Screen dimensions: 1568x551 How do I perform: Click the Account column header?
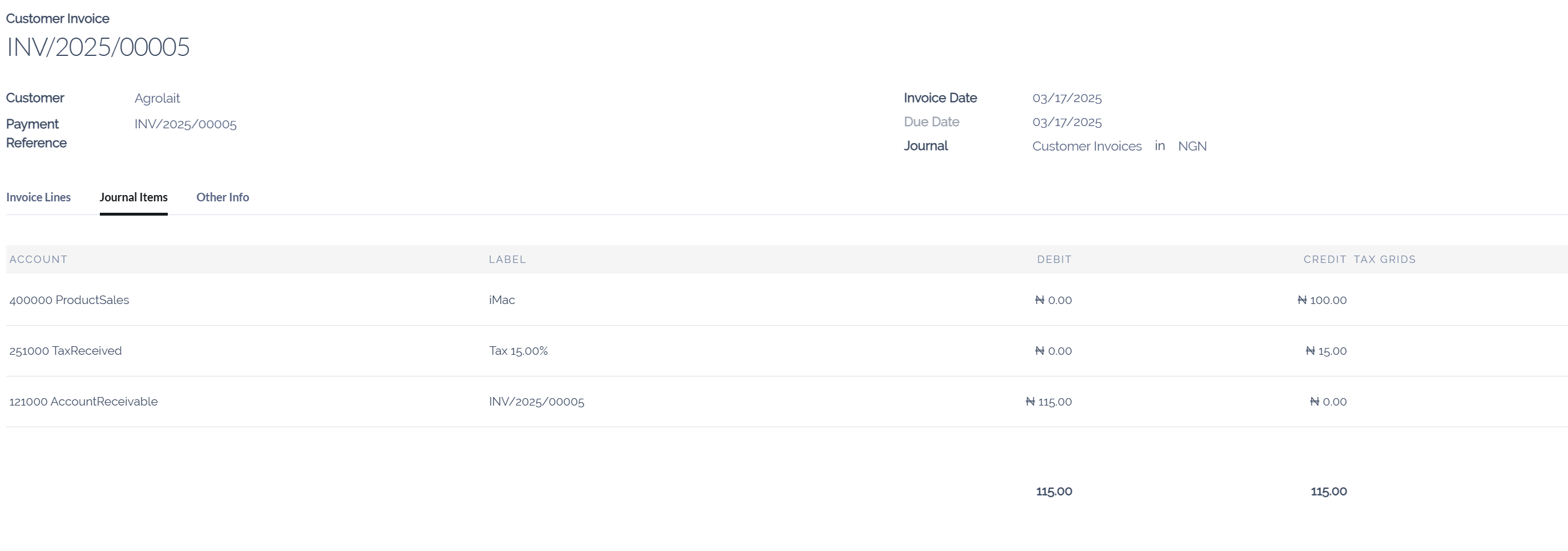tap(38, 259)
